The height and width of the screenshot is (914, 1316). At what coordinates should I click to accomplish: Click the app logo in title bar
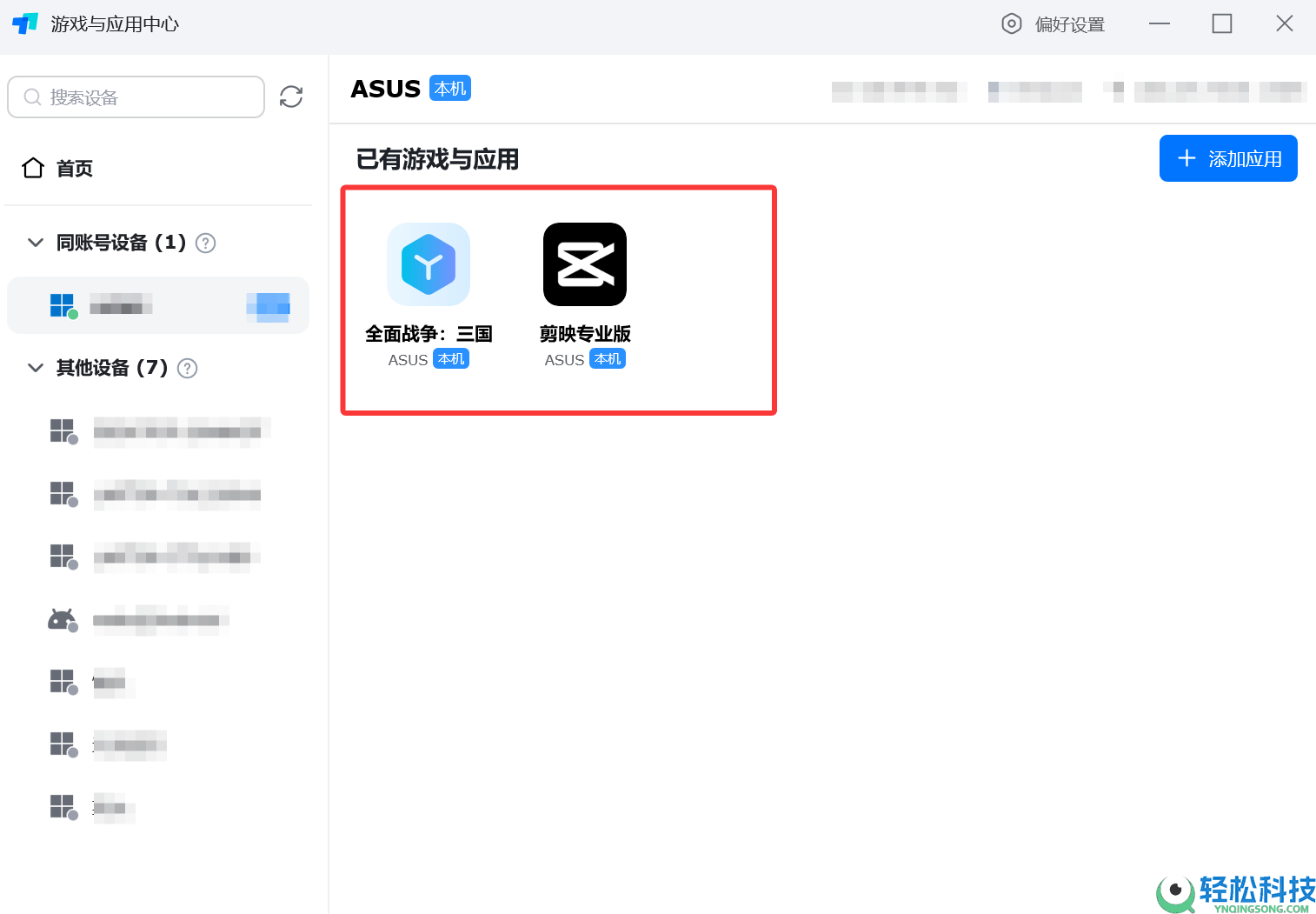pos(25,23)
